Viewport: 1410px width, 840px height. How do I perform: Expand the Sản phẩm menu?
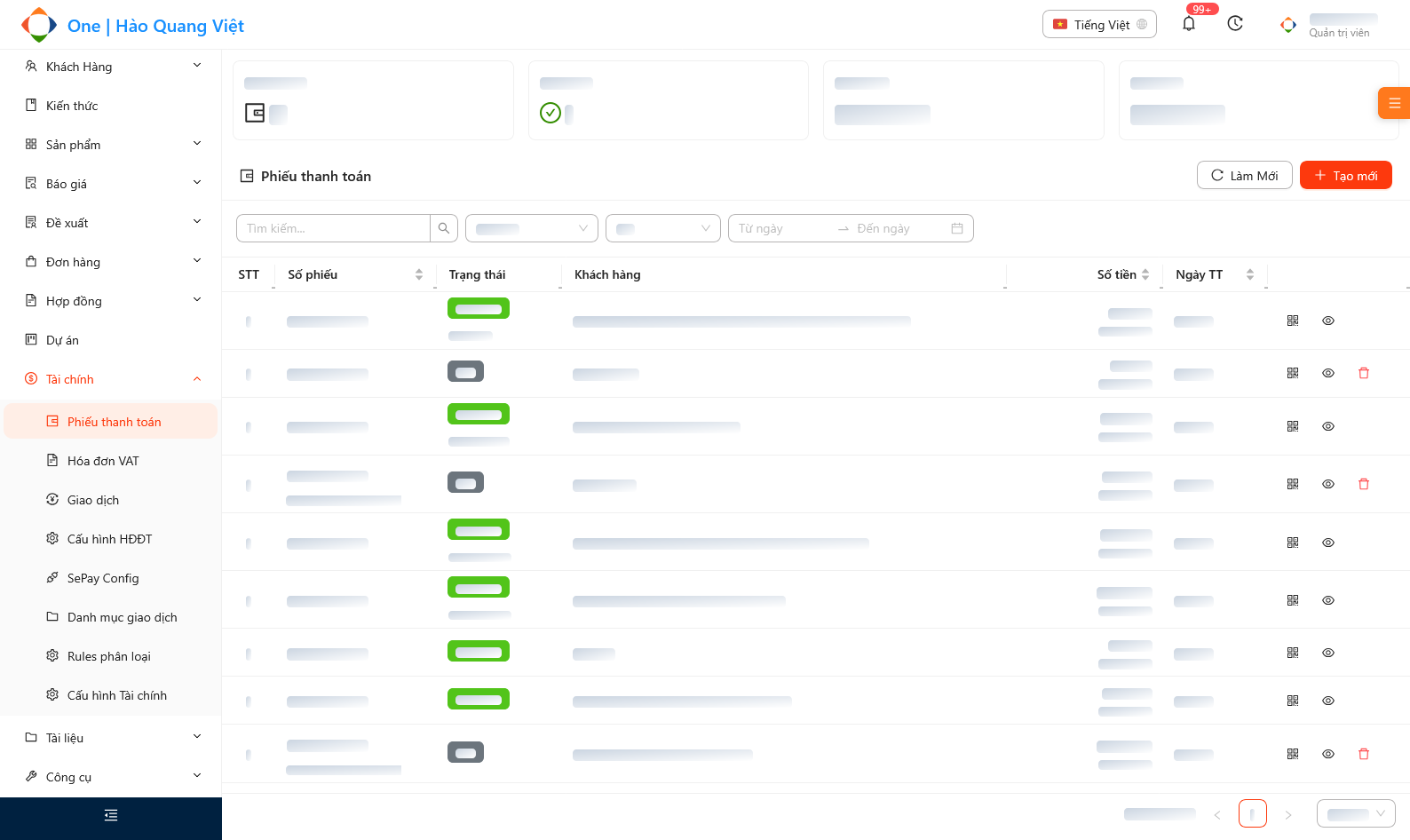111,145
